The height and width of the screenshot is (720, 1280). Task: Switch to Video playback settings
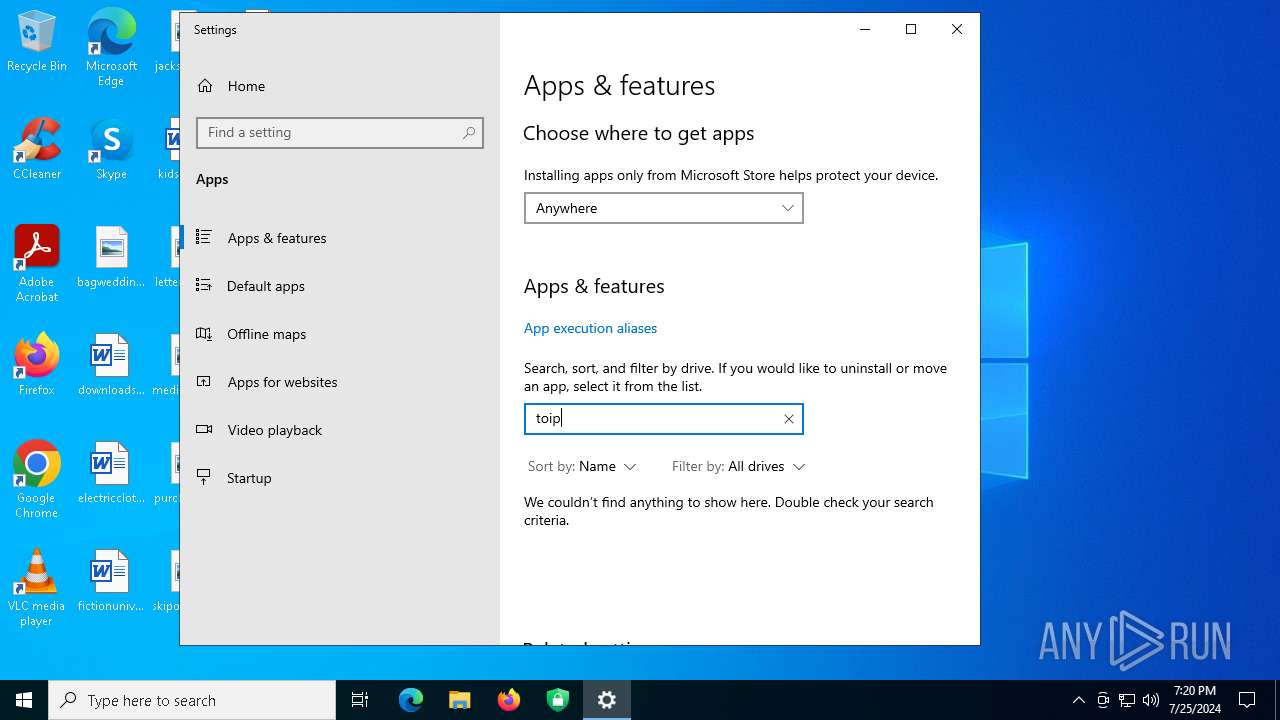(340, 430)
